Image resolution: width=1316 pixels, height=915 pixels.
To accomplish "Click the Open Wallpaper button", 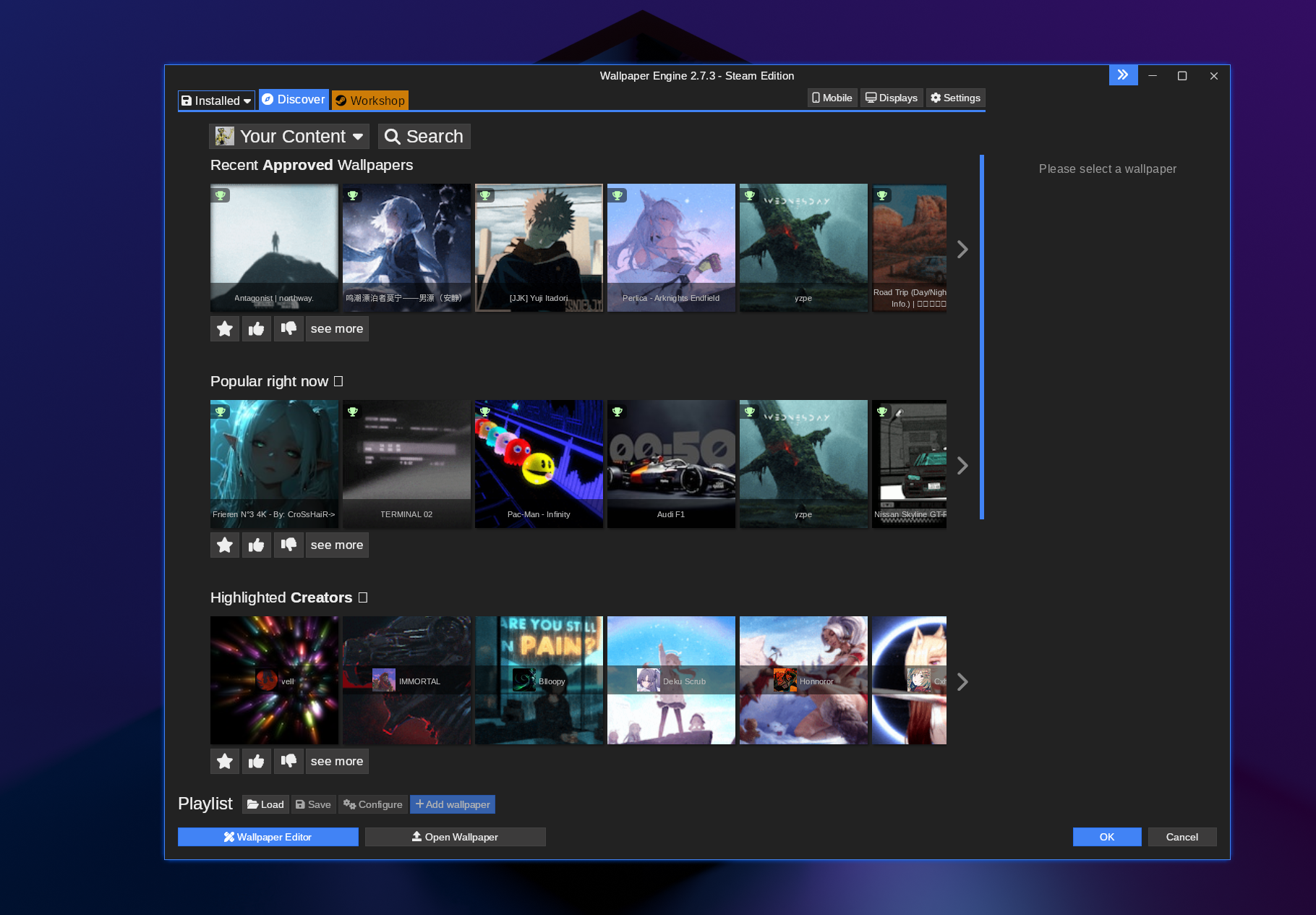I will pos(456,837).
